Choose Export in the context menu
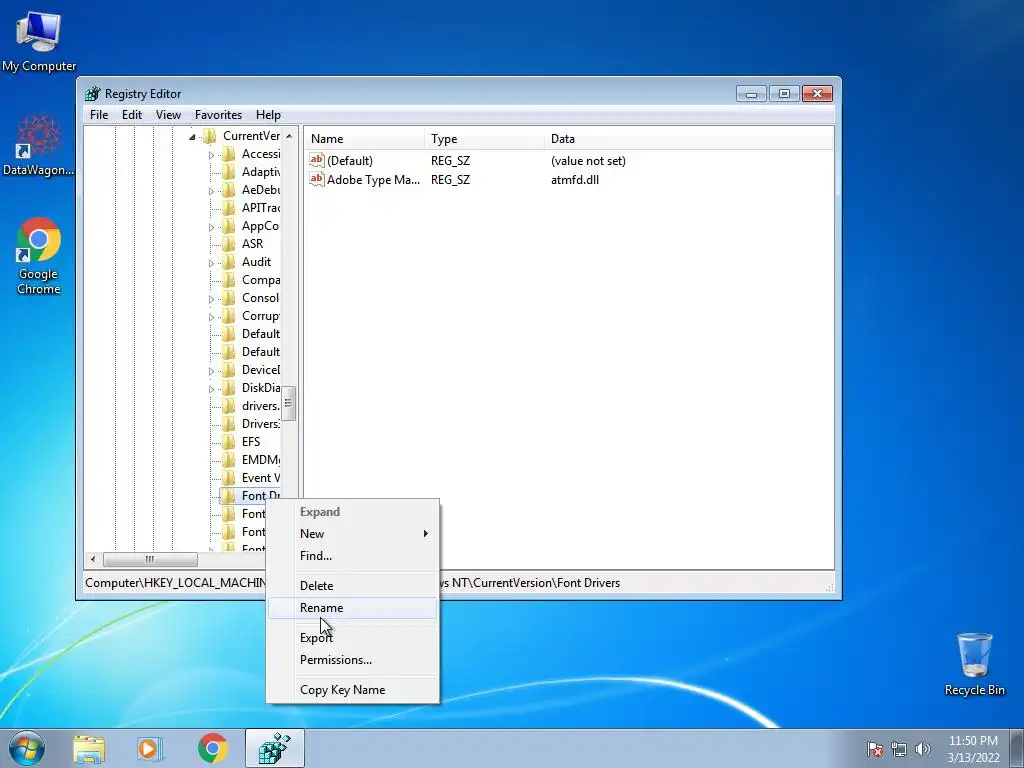Image resolution: width=1024 pixels, height=768 pixels. (x=352, y=638)
